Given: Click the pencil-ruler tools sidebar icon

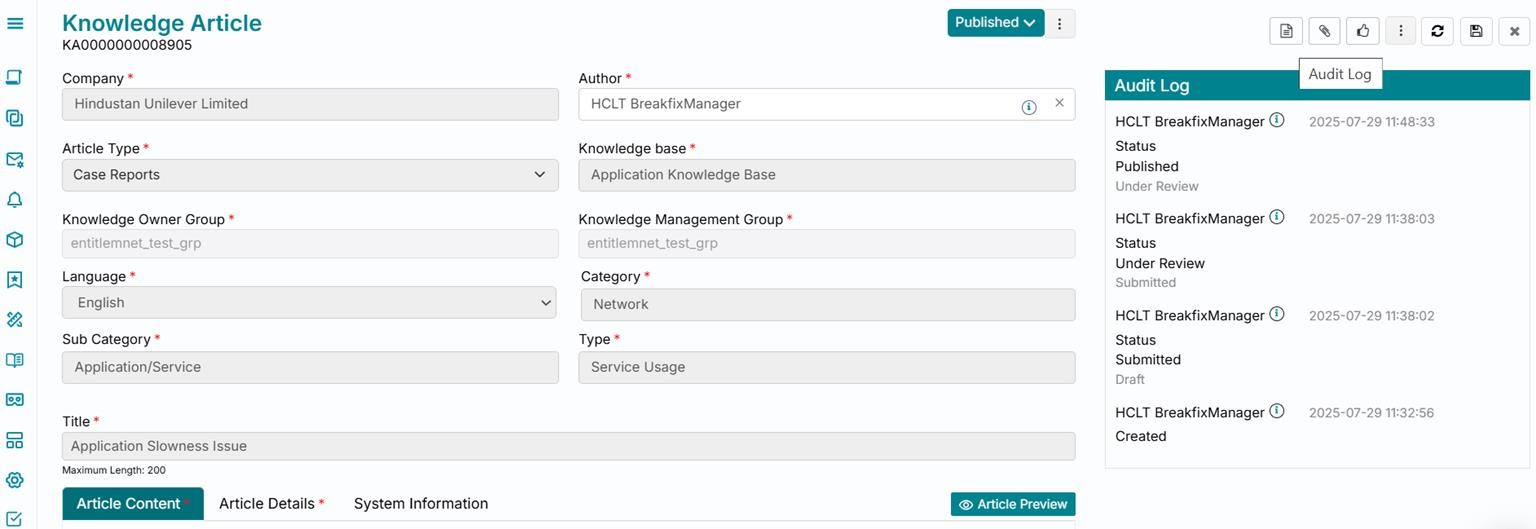Looking at the screenshot, I should pyautogui.click(x=15, y=320).
